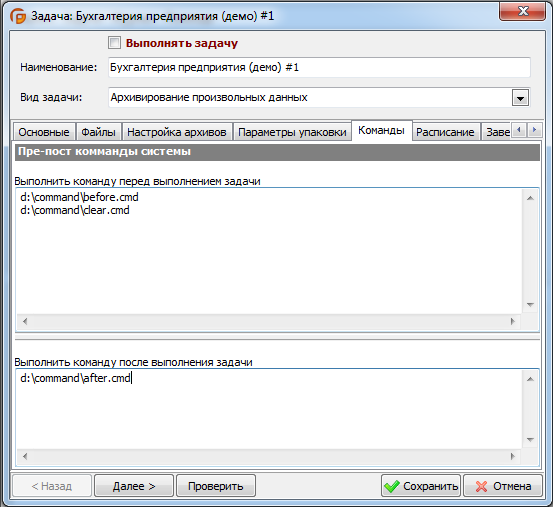Screen dimensions: 553x507
Task: Click the application logo in title bar
Action: (x=18, y=16)
